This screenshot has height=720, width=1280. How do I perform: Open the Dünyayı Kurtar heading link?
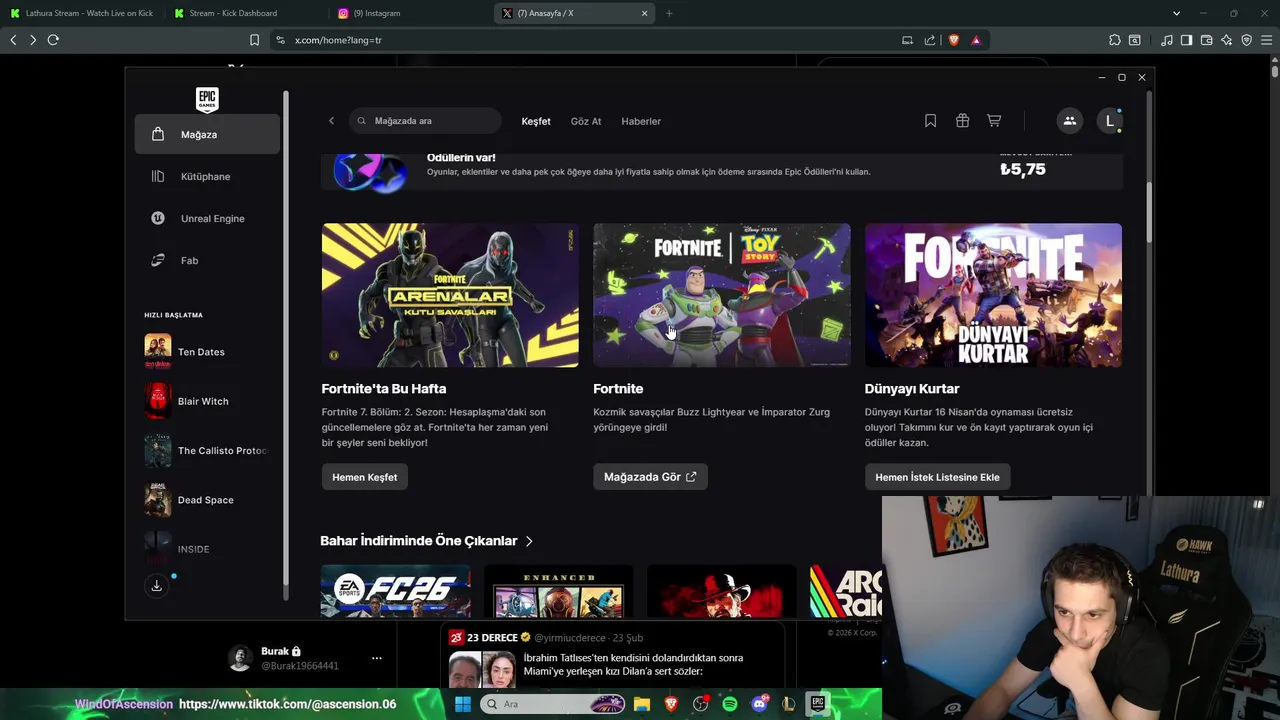click(912, 389)
